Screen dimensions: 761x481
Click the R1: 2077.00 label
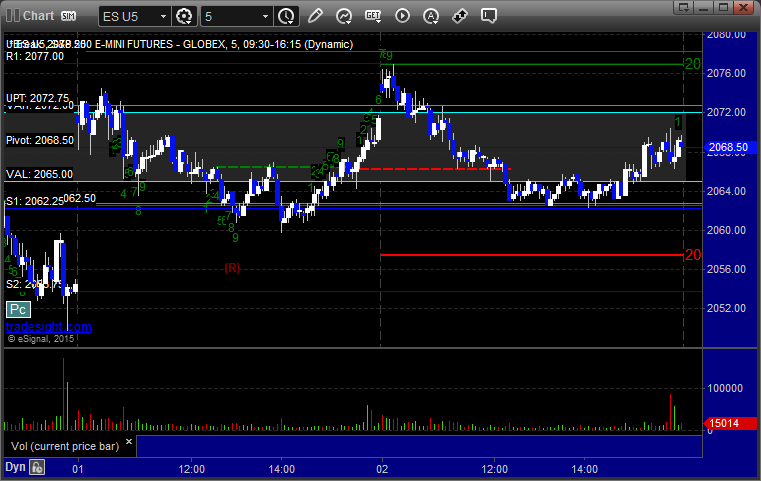tap(35, 56)
